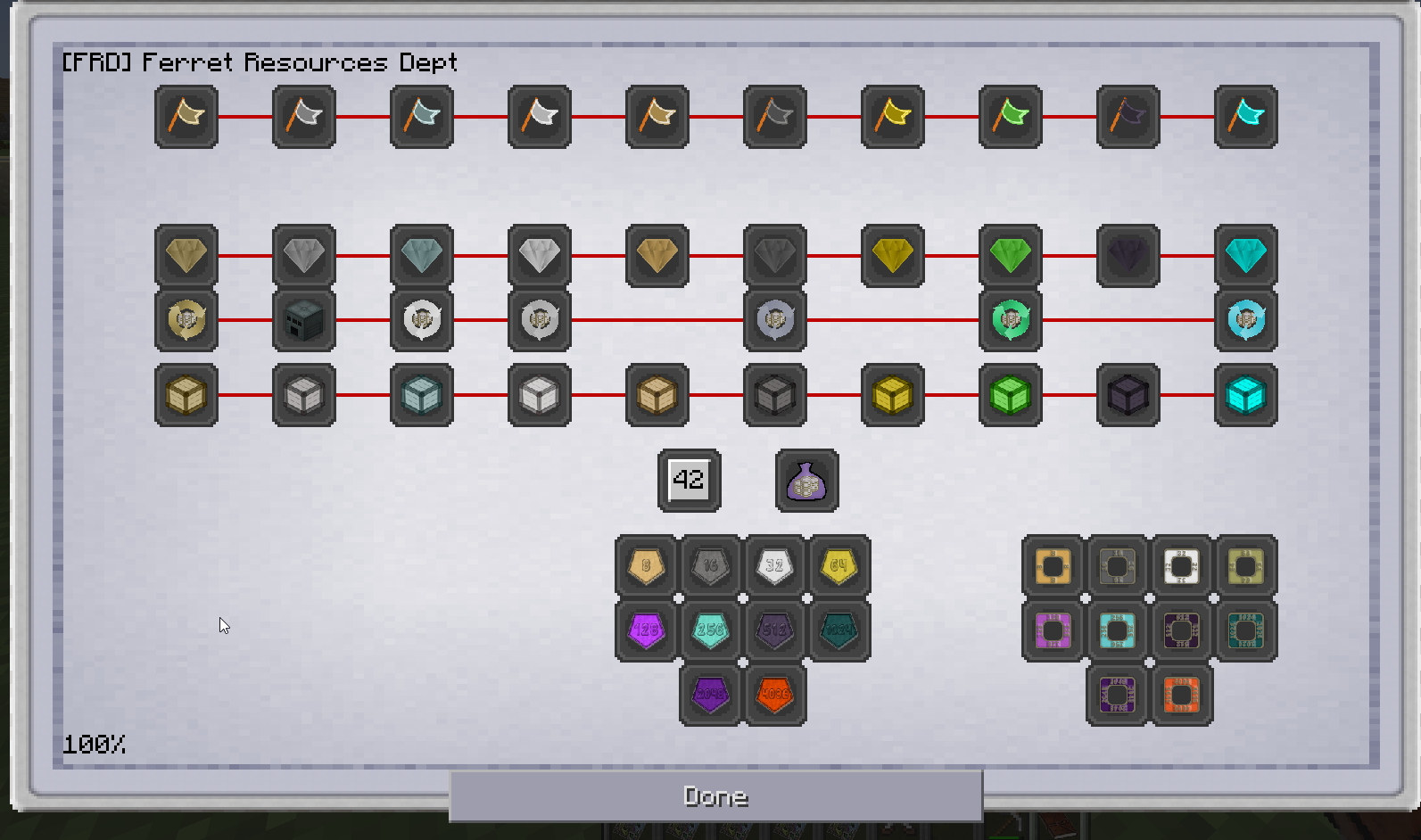Open the tan coin quest at row start
Viewport: 1421px width, 840px height.
tap(186, 320)
